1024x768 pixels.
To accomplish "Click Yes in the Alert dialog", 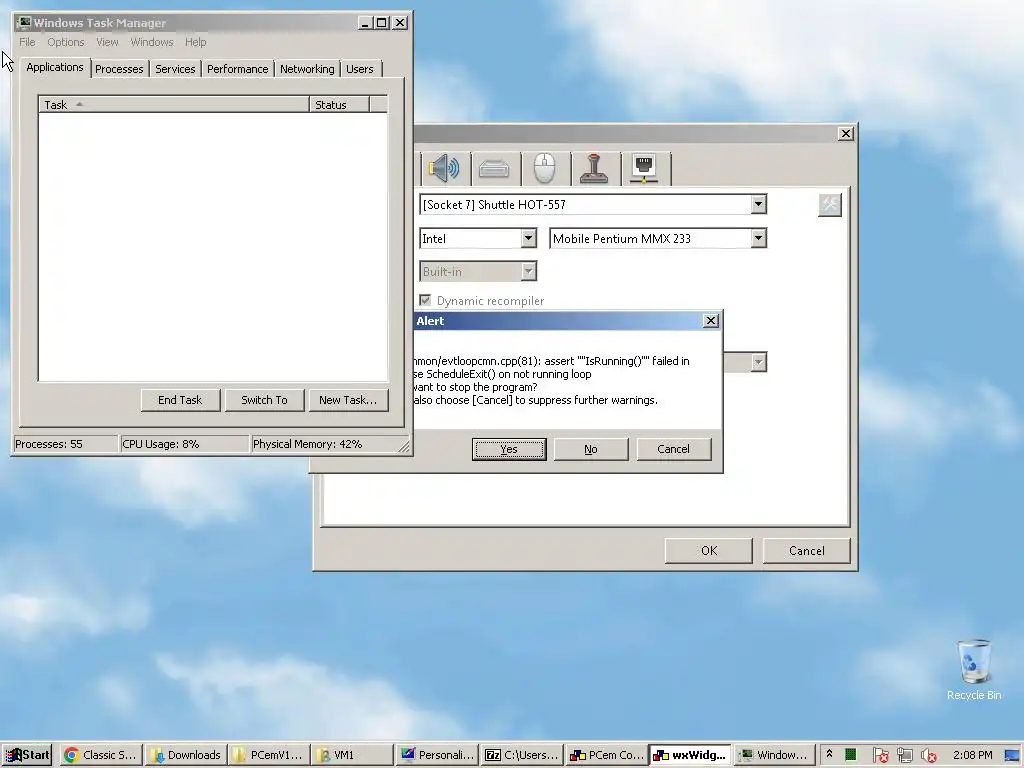I will click(x=509, y=449).
